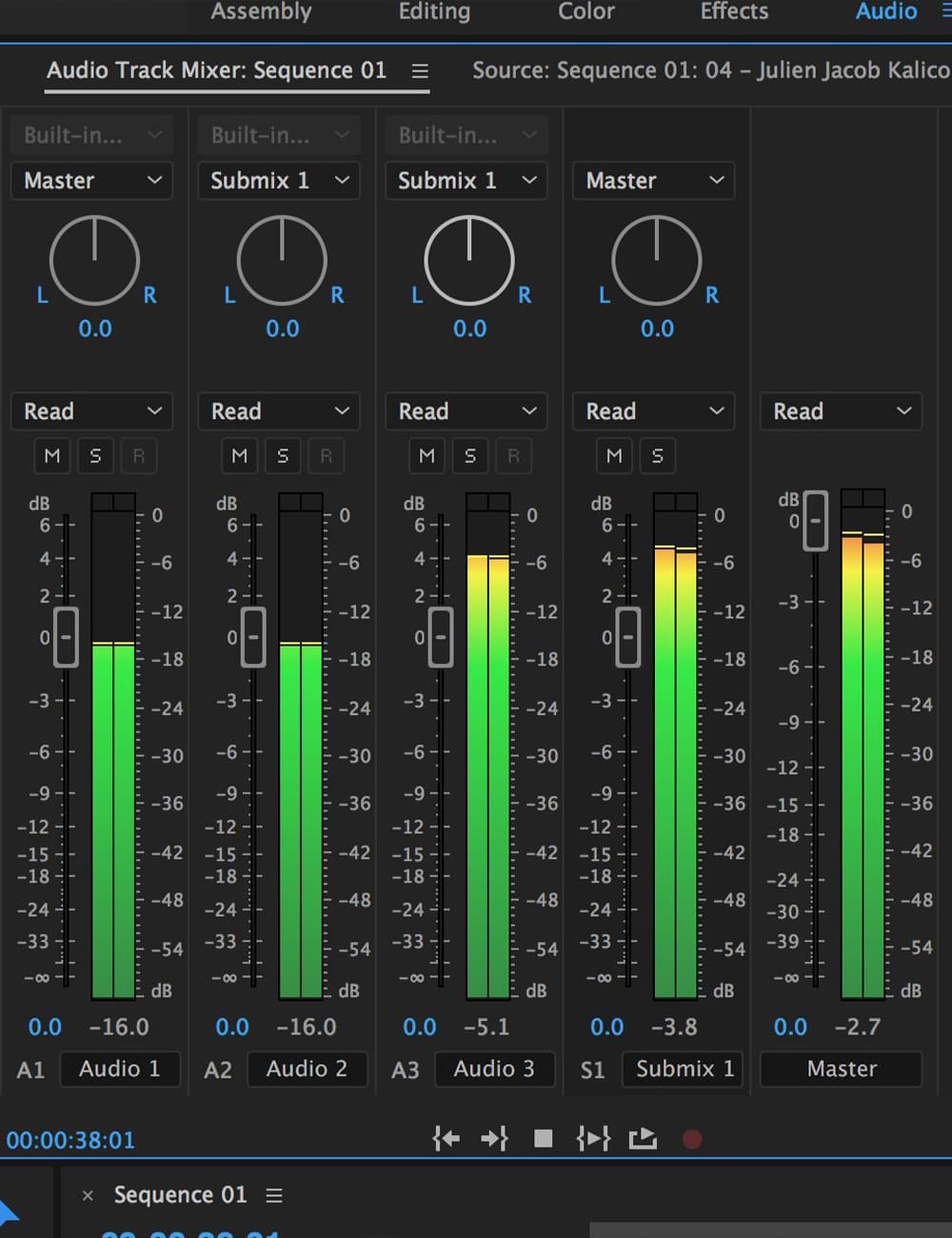Open the Sequence 01 timeline panel menu
This screenshot has height=1238, width=952.
point(274,1195)
